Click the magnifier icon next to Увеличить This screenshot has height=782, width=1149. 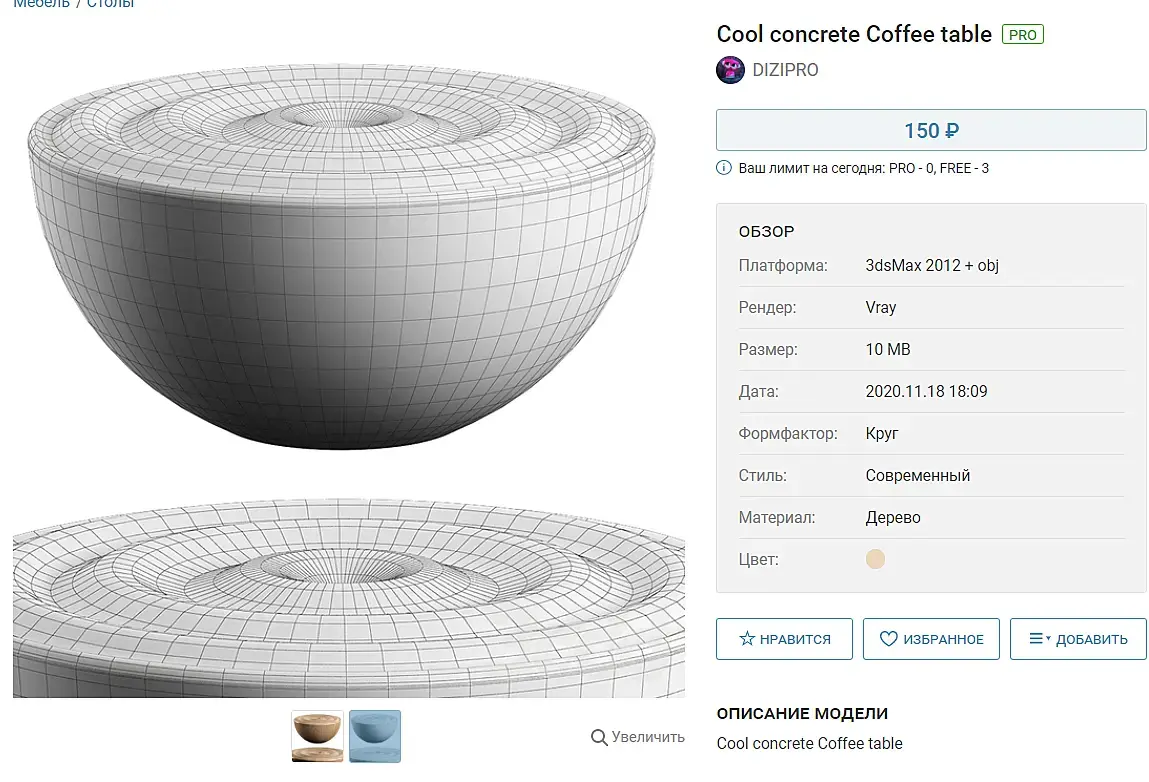pos(599,738)
